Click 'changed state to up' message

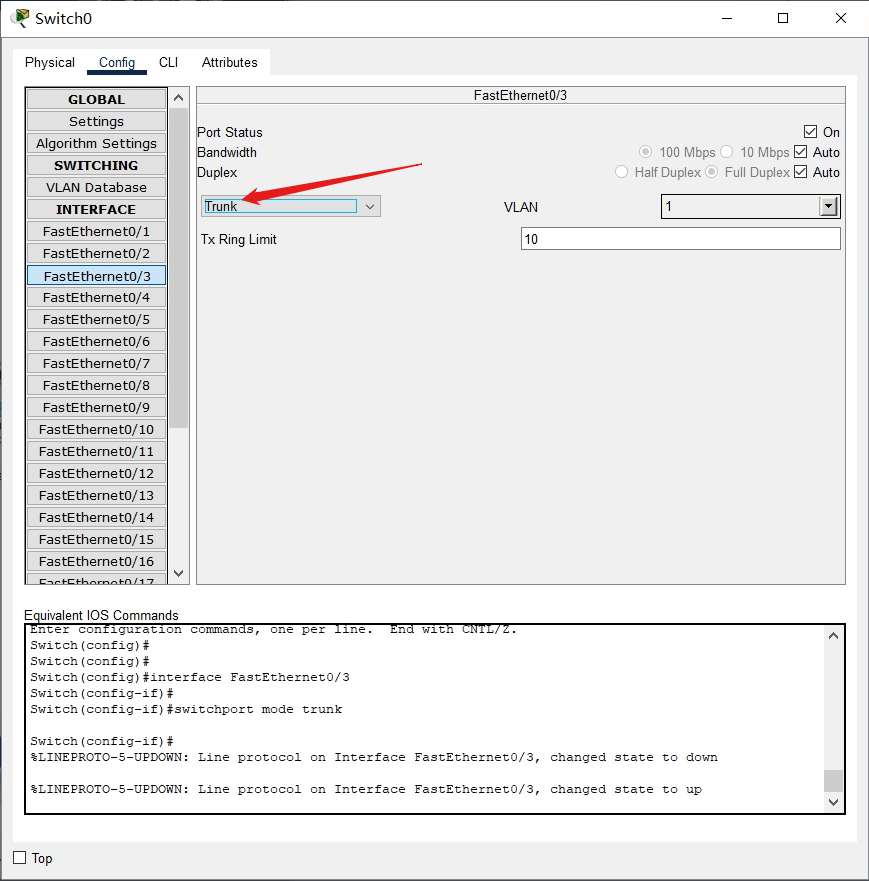626,789
